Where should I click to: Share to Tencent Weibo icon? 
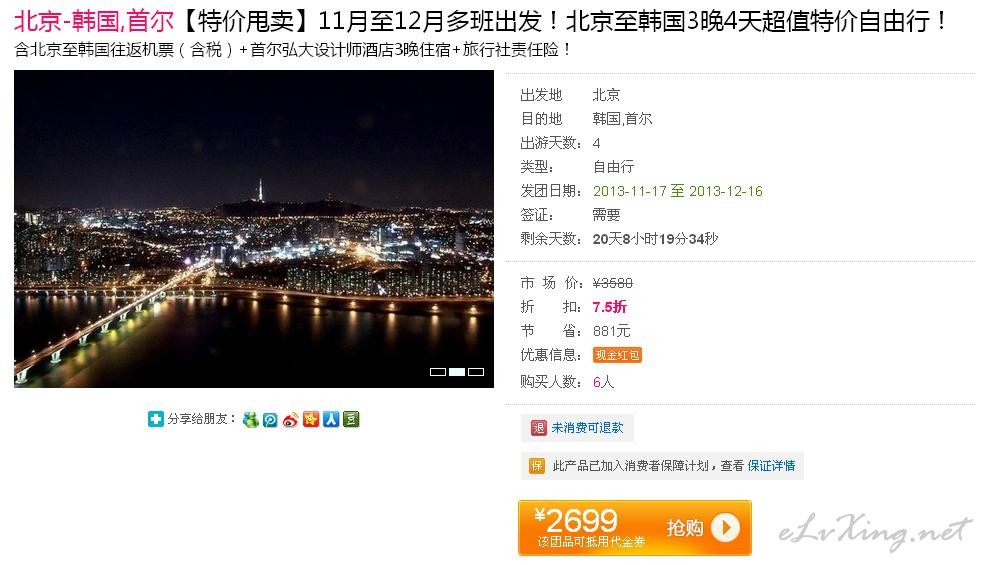[x=270, y=420]
